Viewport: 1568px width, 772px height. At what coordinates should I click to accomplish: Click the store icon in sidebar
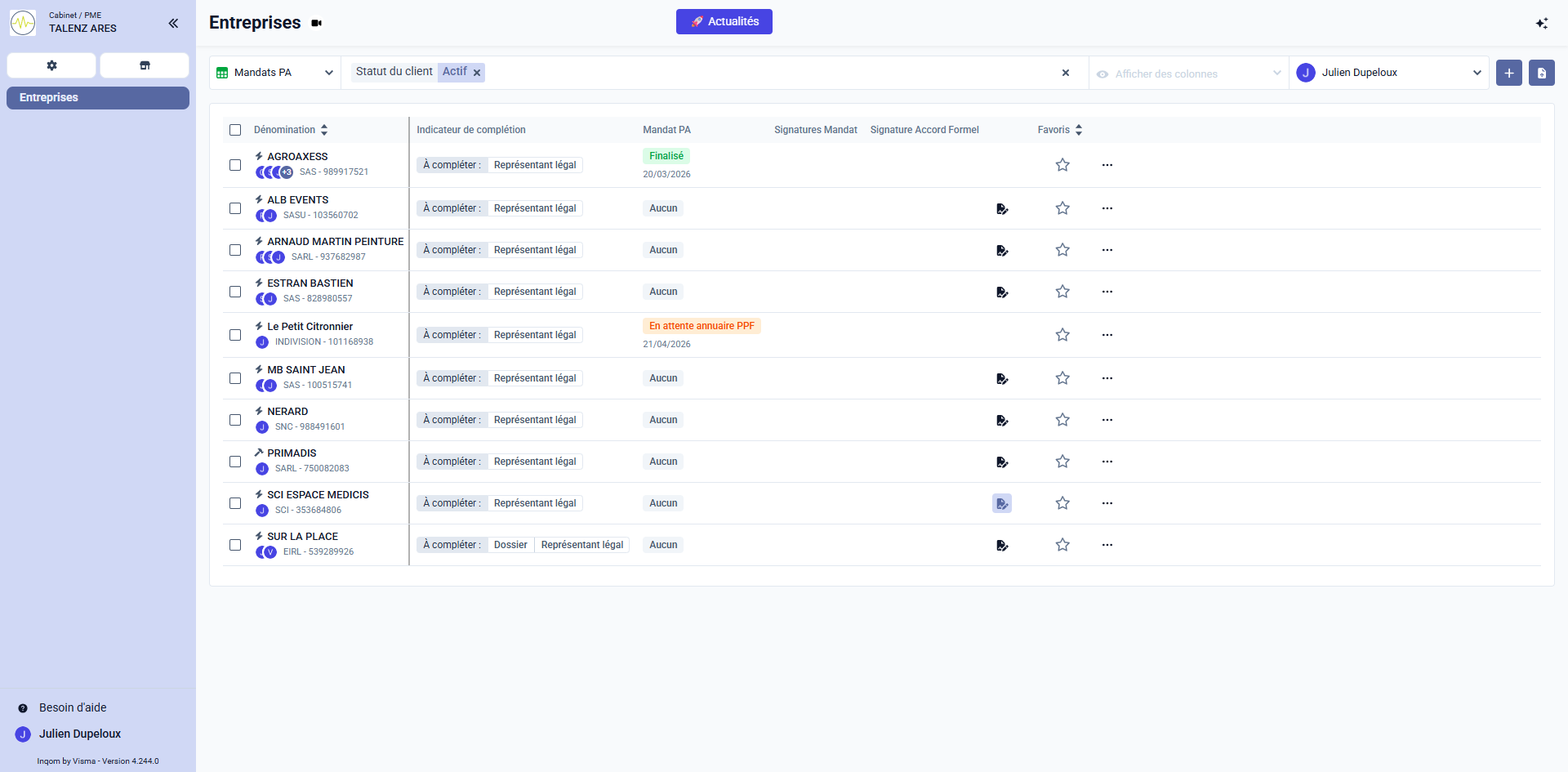coord(145,65)
